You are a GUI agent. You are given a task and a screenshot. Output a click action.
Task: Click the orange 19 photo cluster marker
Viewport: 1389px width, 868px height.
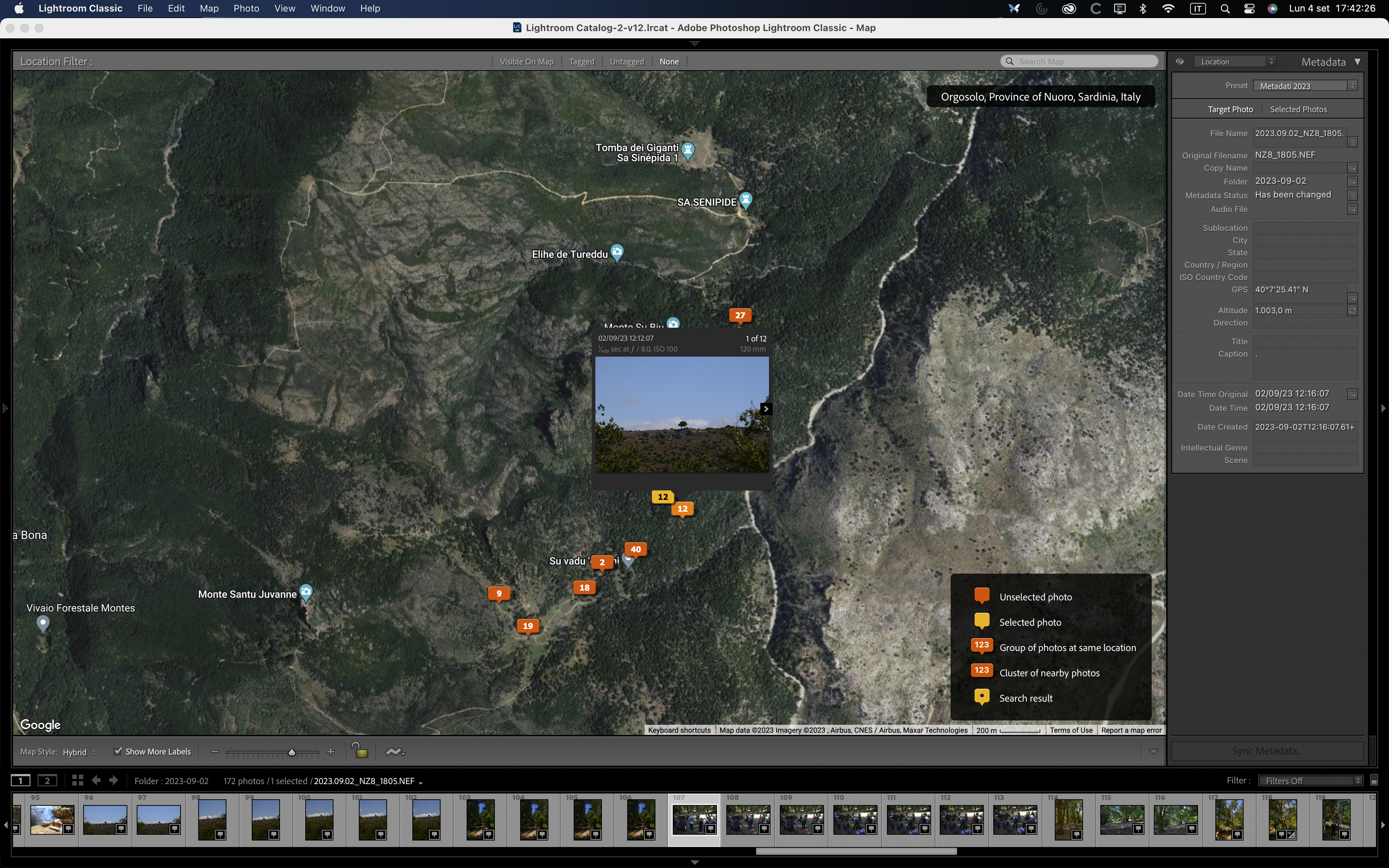coord(527,626)
